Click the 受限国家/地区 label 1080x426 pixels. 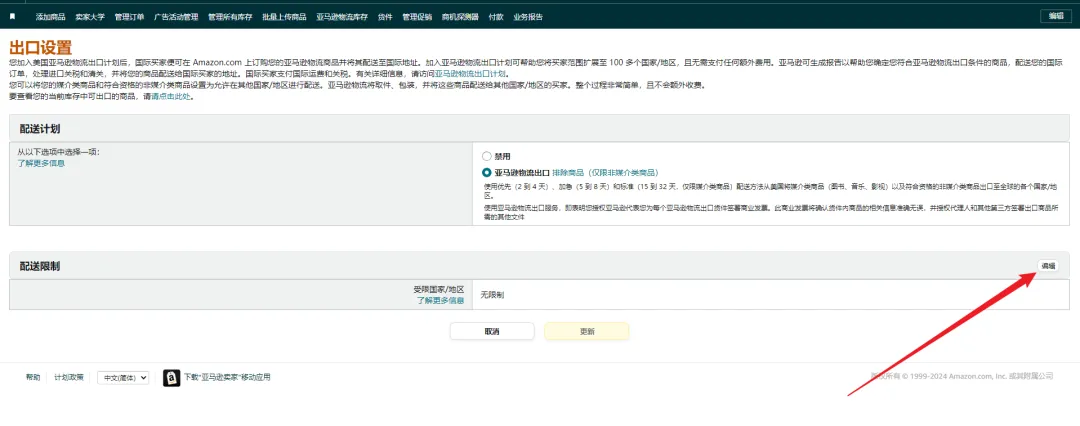[439, 290]
